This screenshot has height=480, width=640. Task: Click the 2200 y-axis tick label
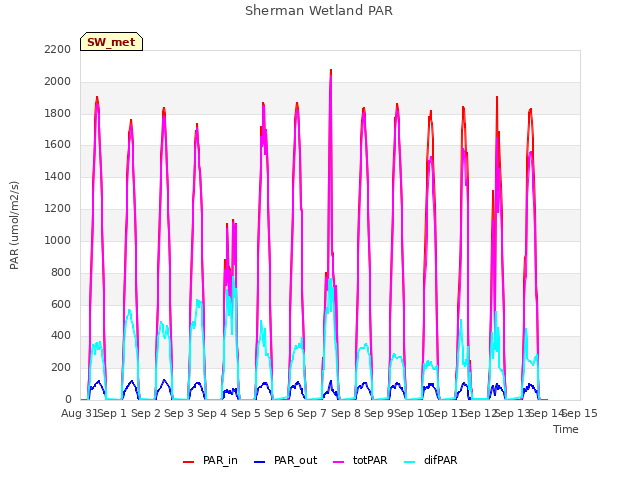pyautogui.click(x=58, y=49)
